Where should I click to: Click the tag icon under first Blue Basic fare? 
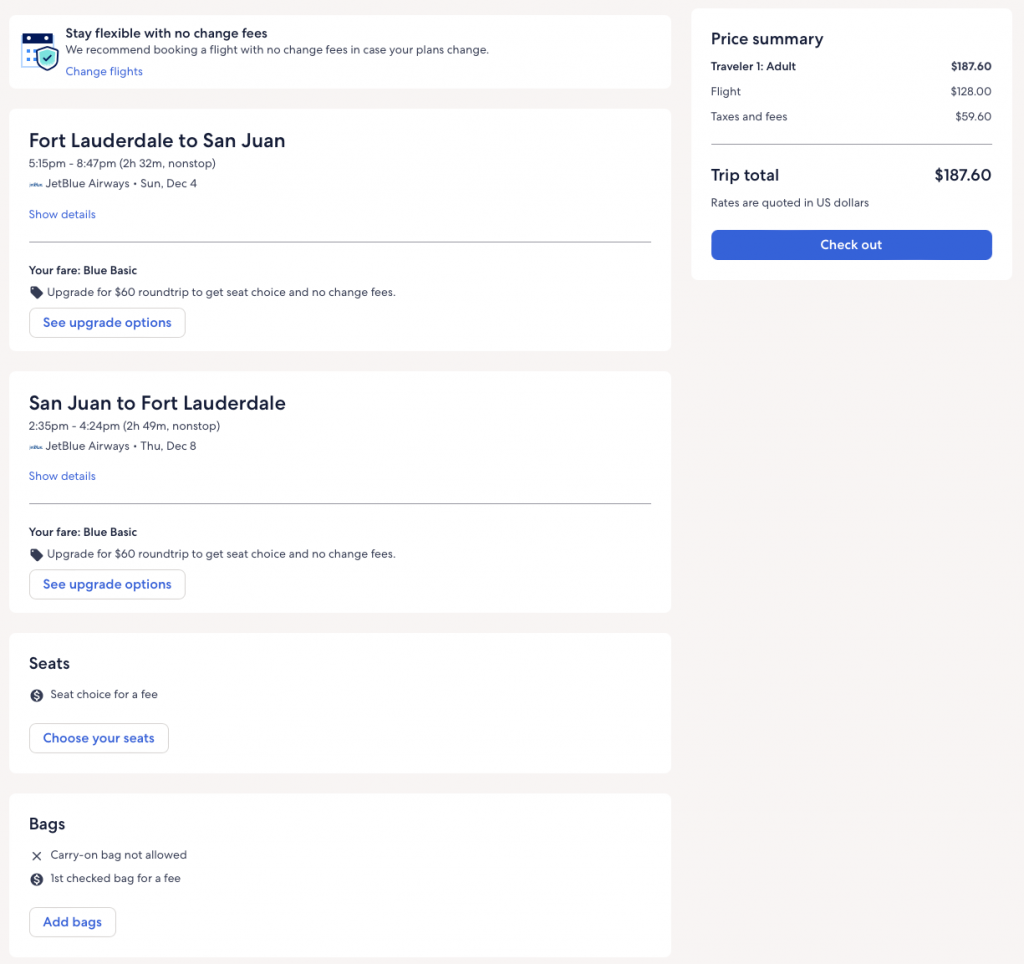click(x=37, y=293)
